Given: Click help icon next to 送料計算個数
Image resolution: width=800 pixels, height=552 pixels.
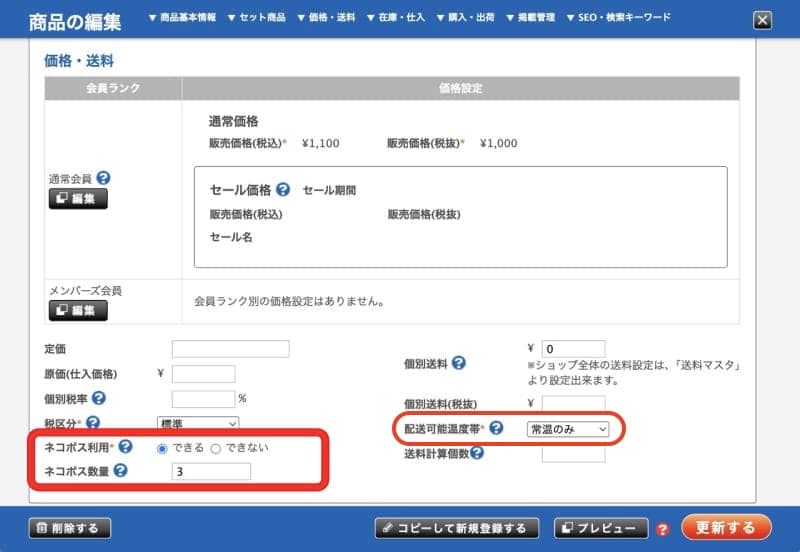Looking at the screenshot, I should pyautogui.click(x=477, y=453).
